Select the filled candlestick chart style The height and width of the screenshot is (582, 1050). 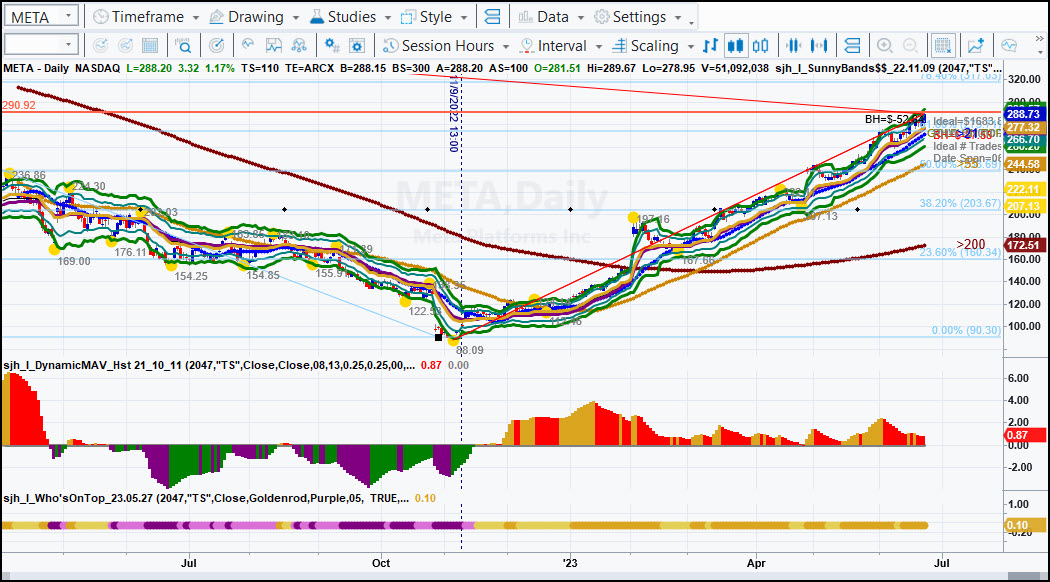[x=735, y=46]
